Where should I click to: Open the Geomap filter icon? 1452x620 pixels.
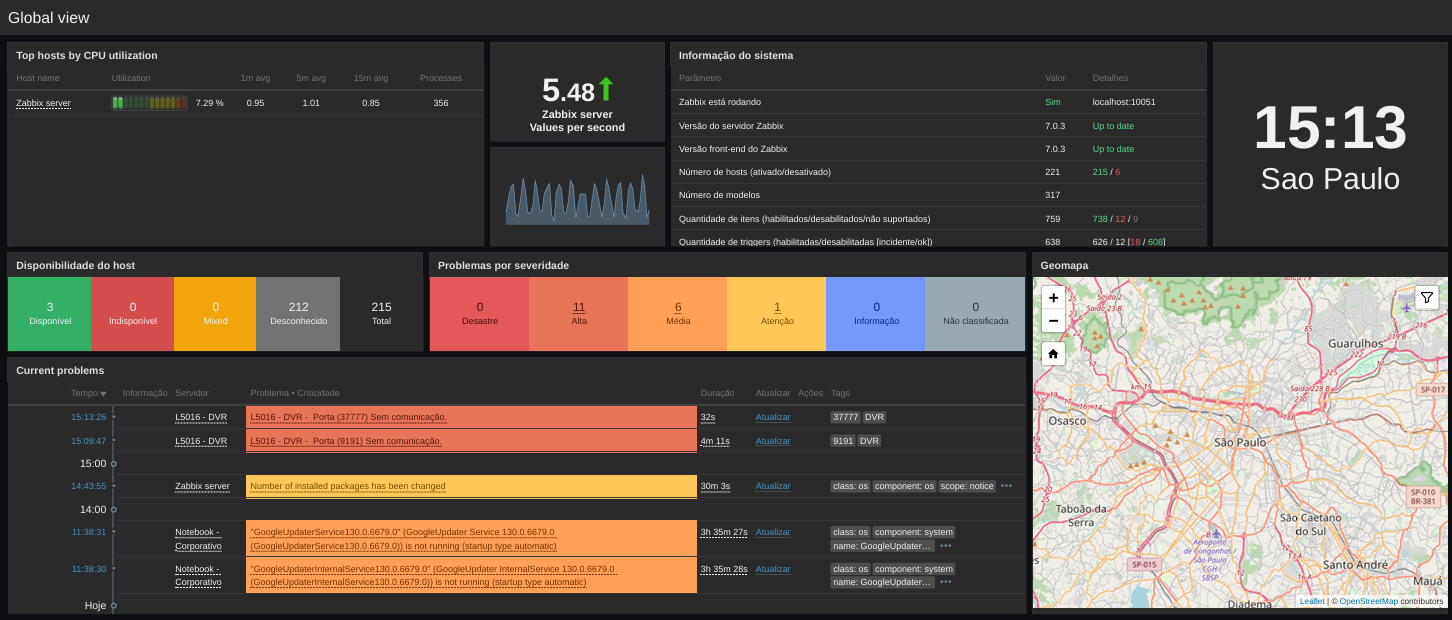pyautogui.click(x=1427, y=297)
